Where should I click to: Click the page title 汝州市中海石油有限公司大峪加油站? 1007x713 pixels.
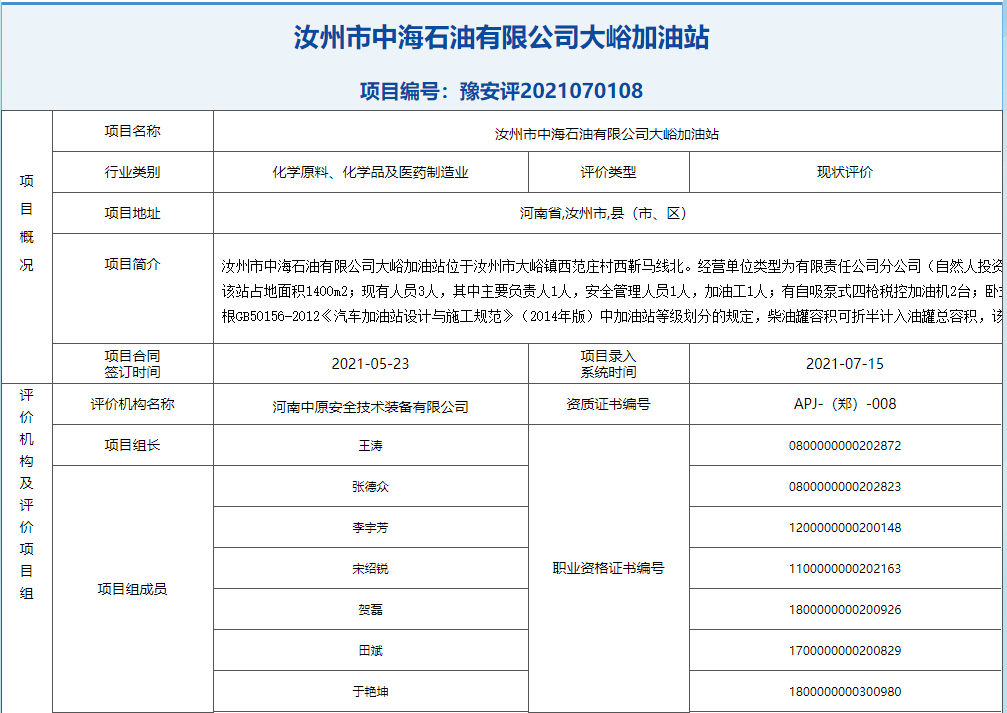[x=502, y=39]
